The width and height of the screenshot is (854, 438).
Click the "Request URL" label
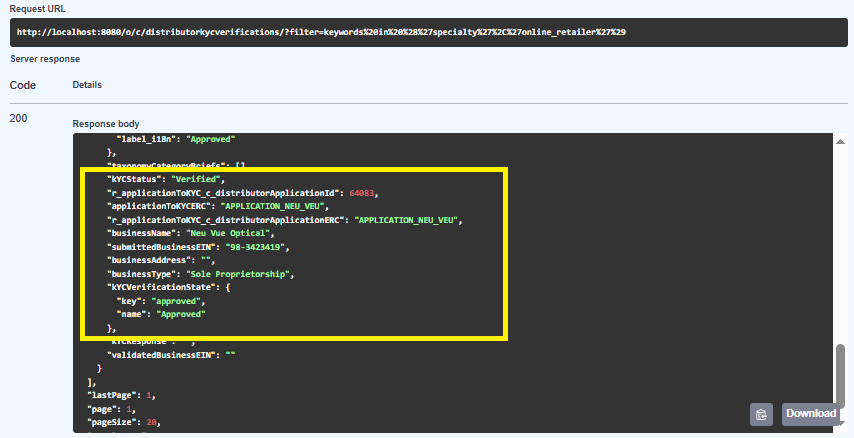coord(38,9)
